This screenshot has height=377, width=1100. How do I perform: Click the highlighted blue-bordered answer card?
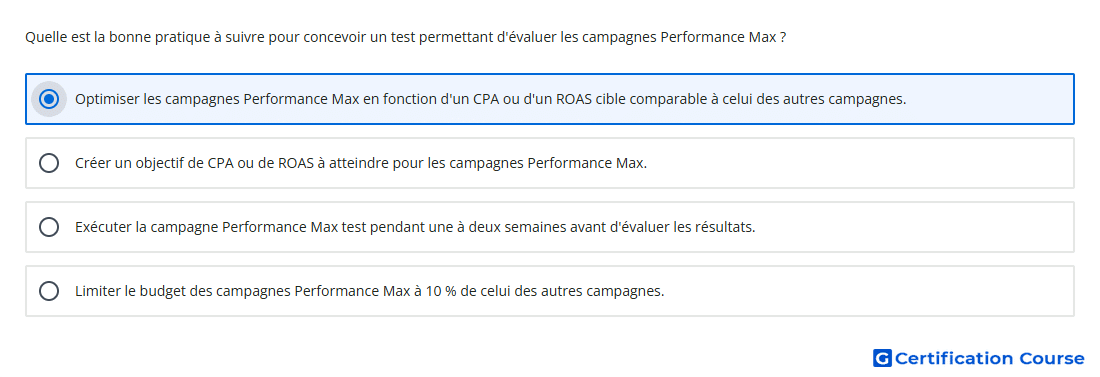[x=550, y=99]
